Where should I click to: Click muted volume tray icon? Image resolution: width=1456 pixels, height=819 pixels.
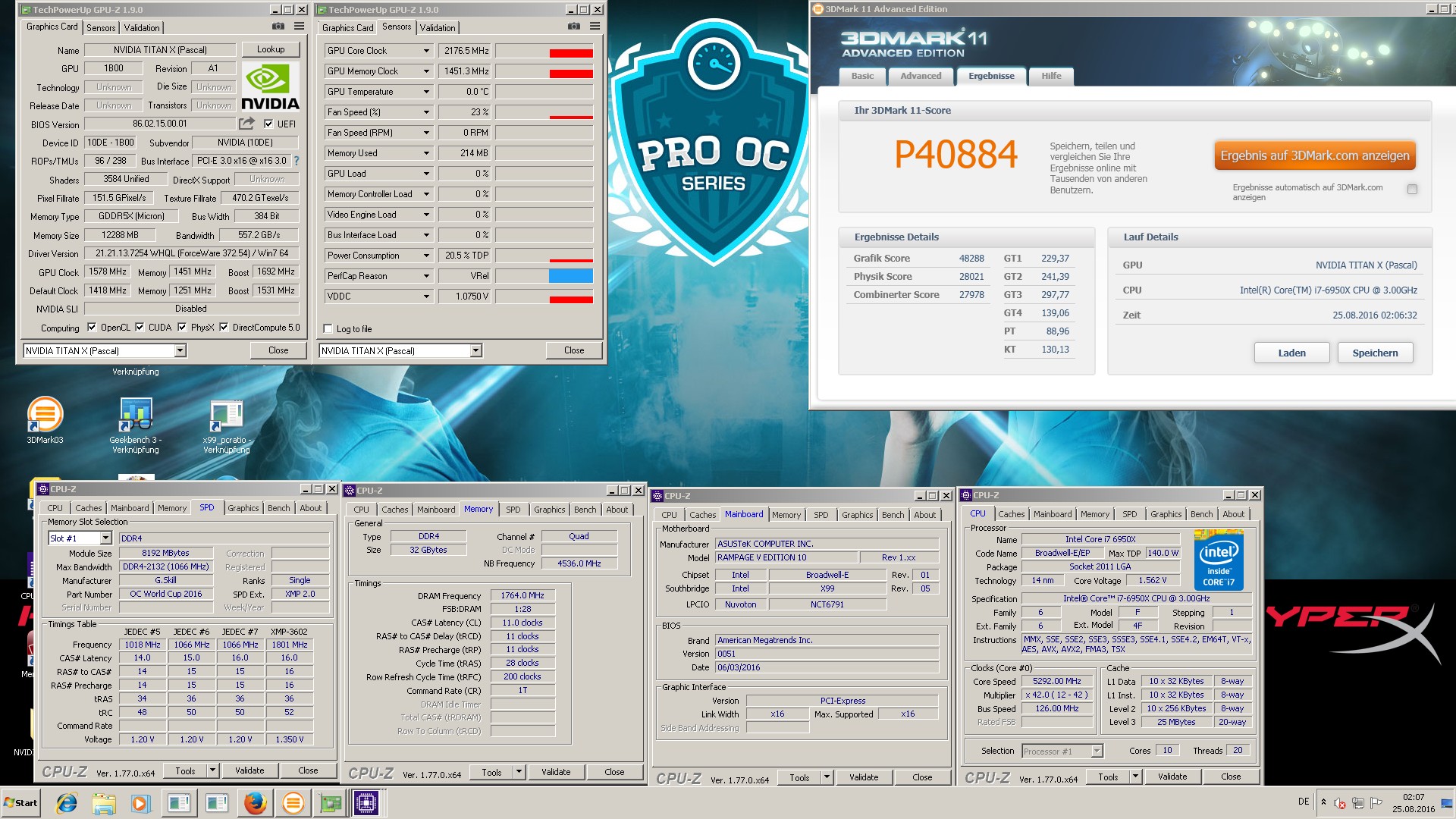1340,803
